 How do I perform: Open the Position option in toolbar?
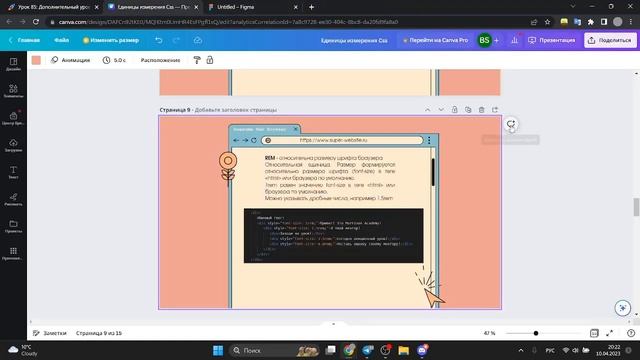160,60
